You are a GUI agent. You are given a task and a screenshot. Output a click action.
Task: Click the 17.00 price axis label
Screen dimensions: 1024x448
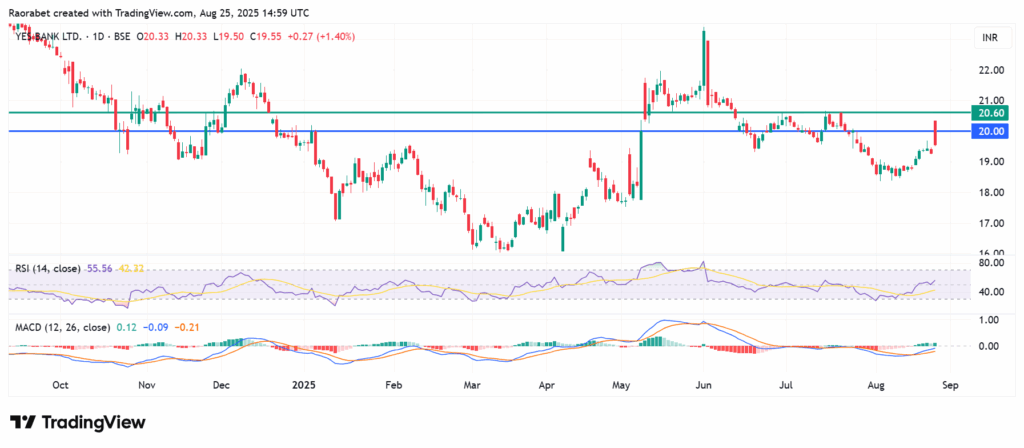coord(991,223)
